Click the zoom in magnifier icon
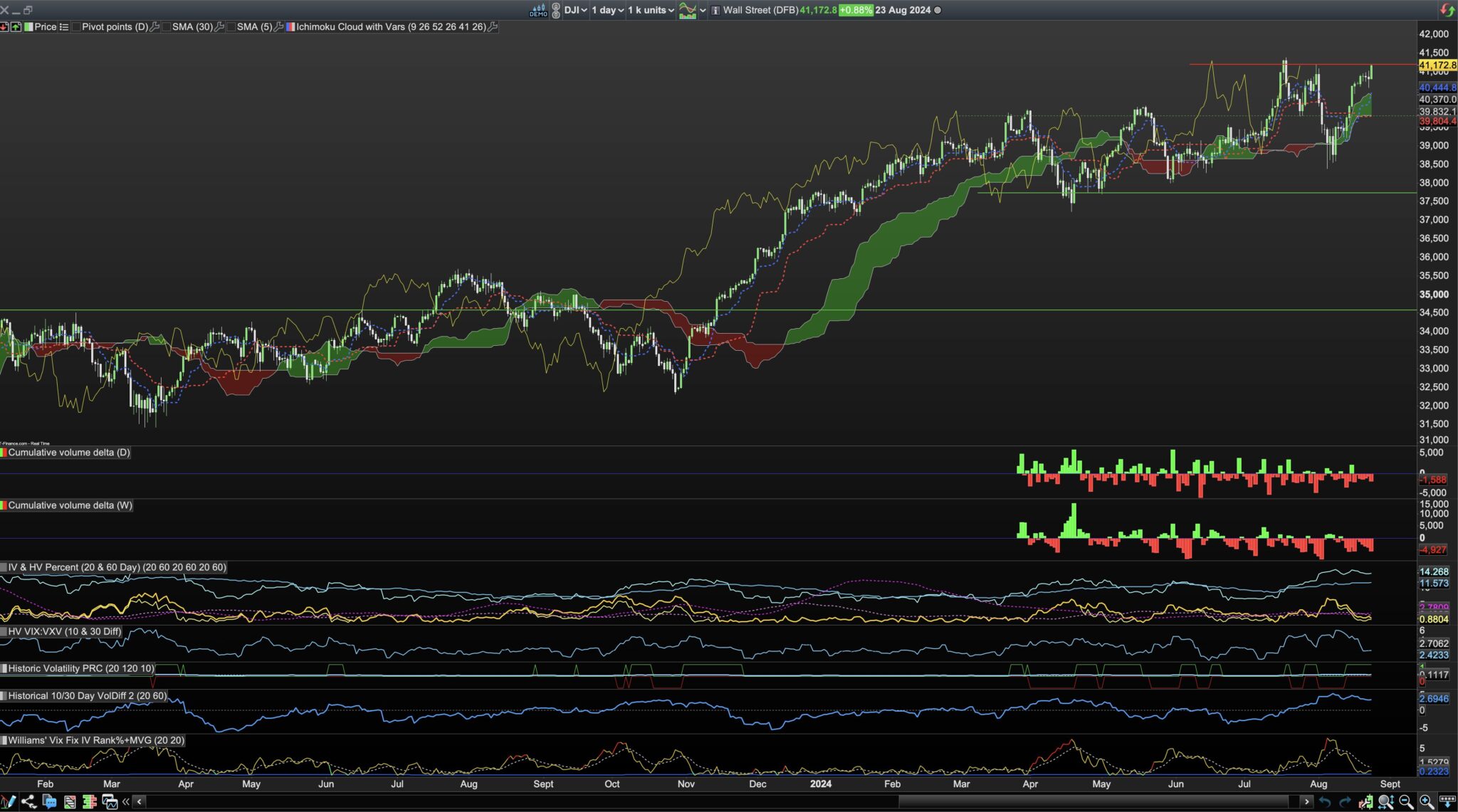Viewport: 1458px width, 812px height. [1426, 802]
